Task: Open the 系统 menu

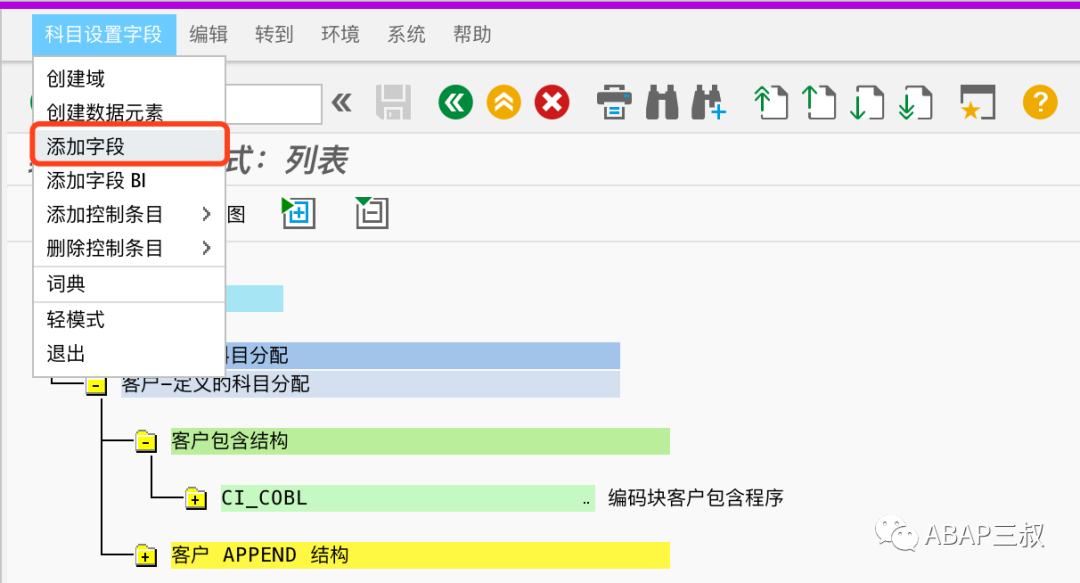Action: tap(406, 34)
